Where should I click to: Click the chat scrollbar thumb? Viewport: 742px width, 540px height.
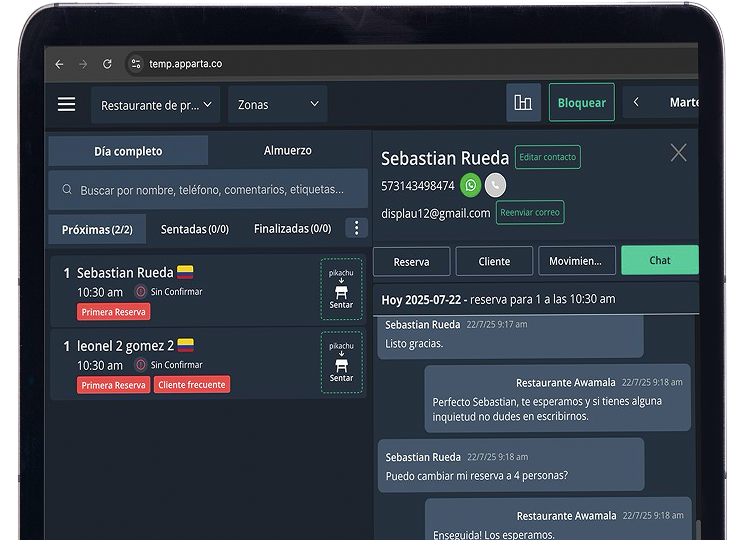pos(698,529)
